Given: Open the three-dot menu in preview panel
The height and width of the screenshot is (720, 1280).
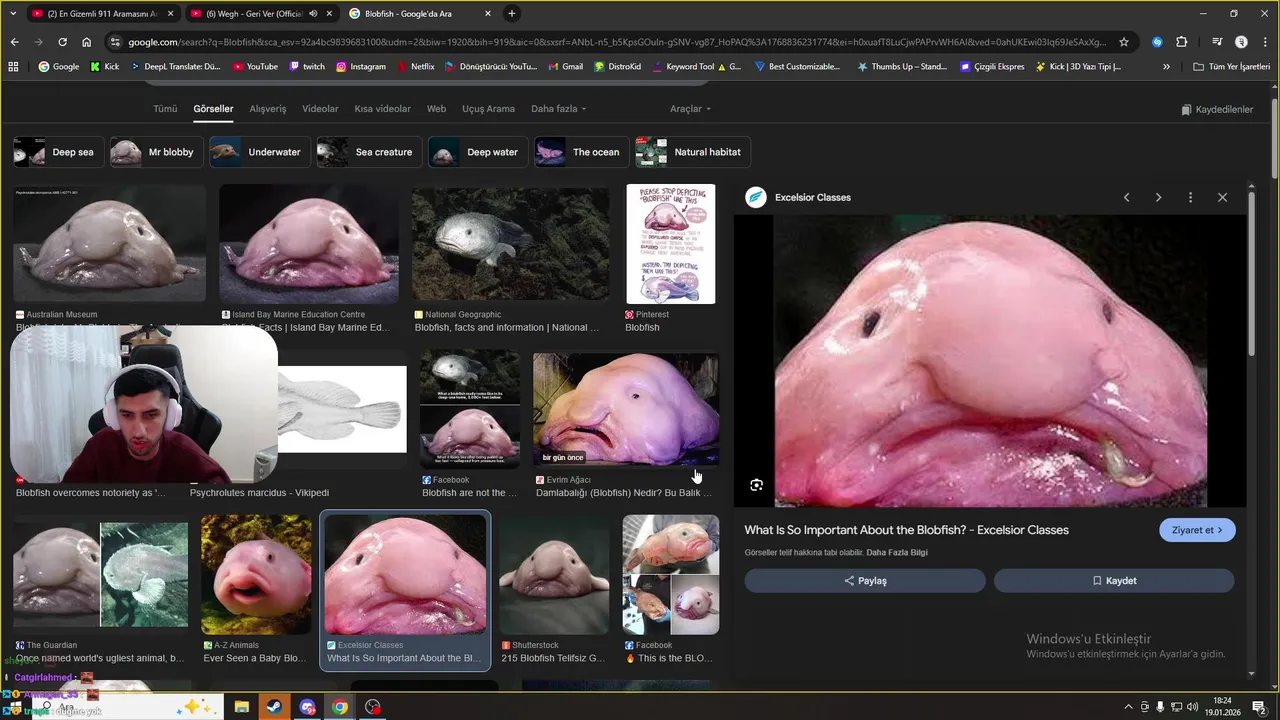Looking at the screenshot, I should (x=1190, y=197).
